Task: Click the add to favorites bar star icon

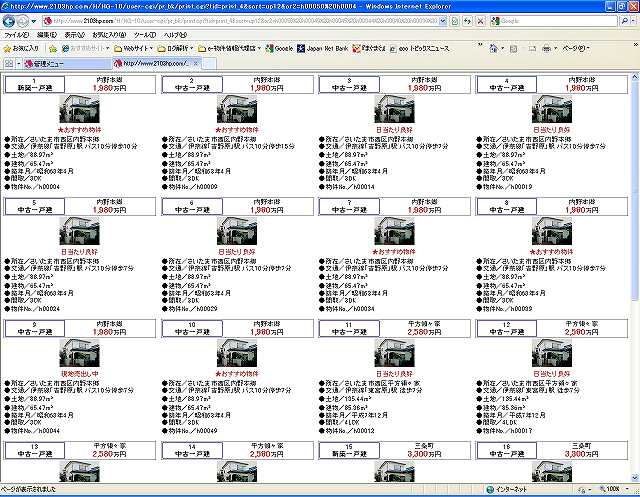Action: click(x=53, y=49)
